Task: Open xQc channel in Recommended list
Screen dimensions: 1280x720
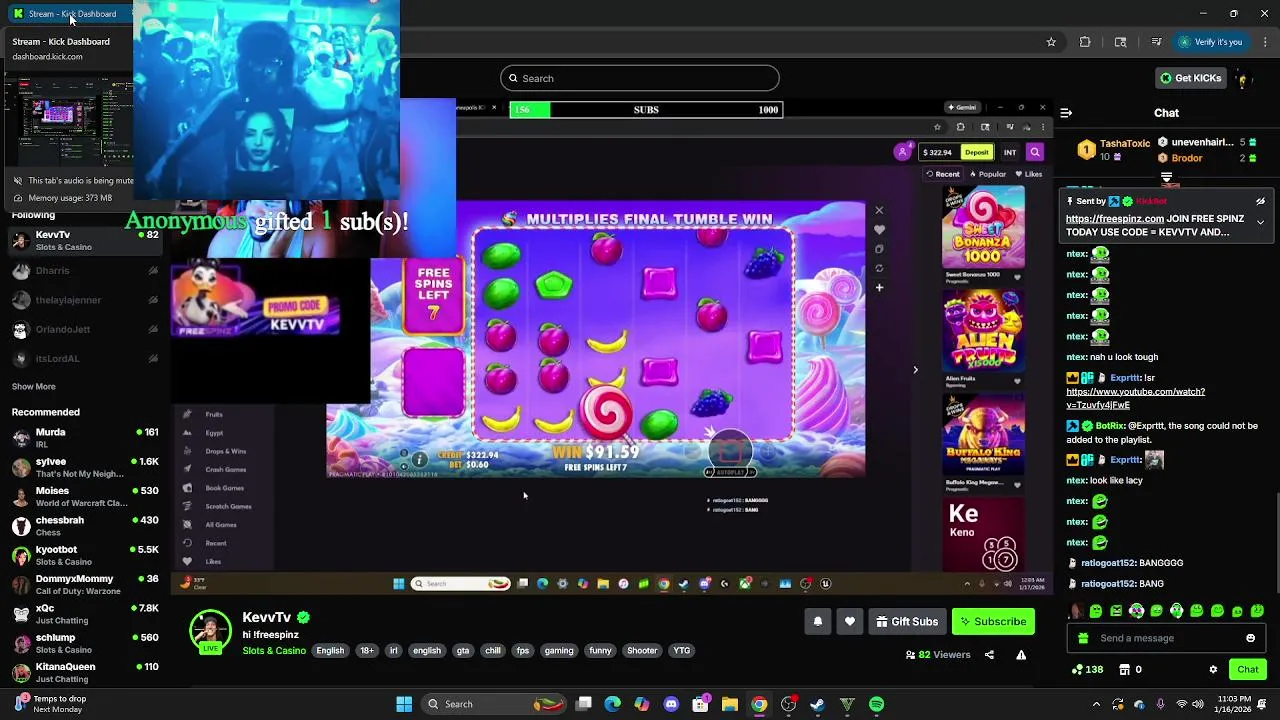Action: point(85,614)
